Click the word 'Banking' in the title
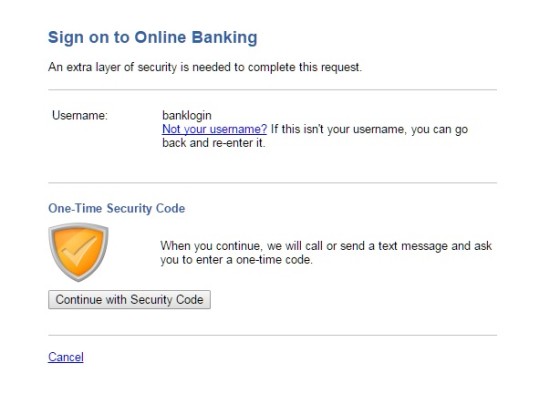The width and height of the screenshot is (550, 405). tap(224, 38)
